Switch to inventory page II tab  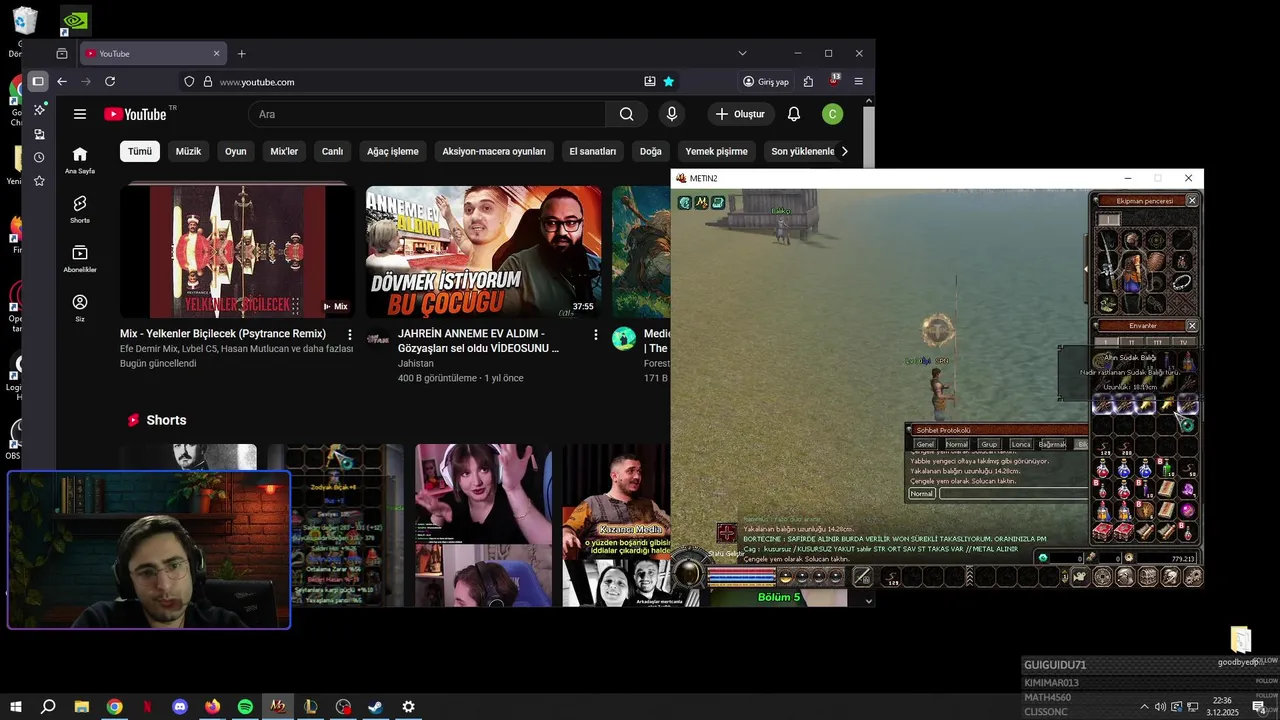1133,343
